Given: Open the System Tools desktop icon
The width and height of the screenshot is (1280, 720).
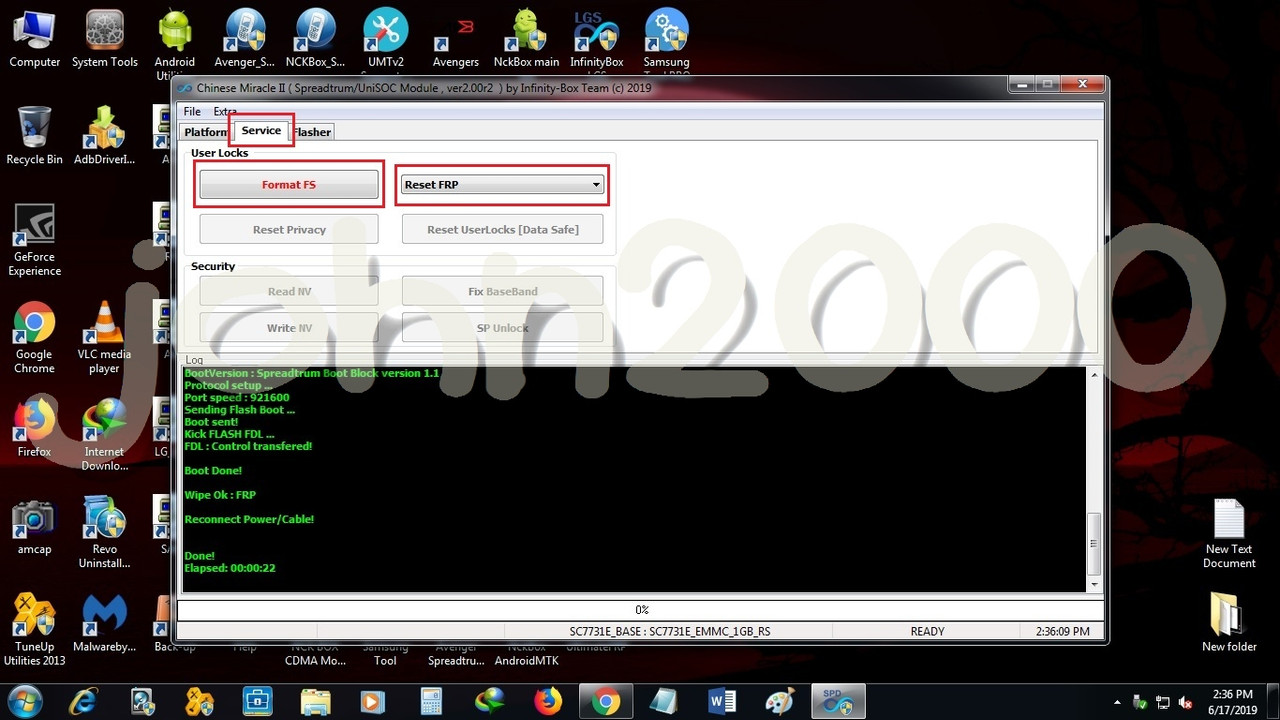Looking at the screenshot, I should (105, 38).
